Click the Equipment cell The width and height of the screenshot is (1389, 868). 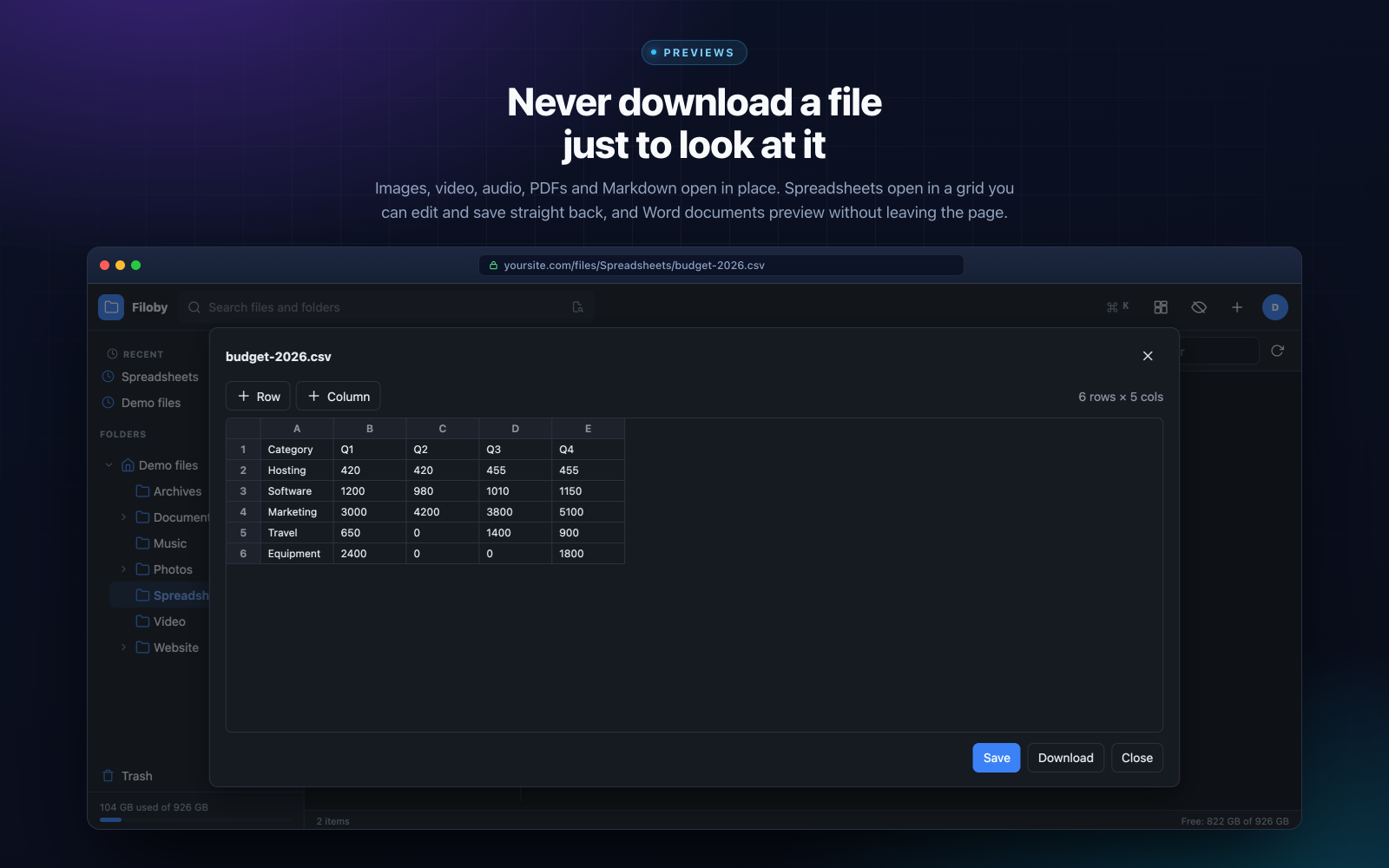tap(297, 554)
